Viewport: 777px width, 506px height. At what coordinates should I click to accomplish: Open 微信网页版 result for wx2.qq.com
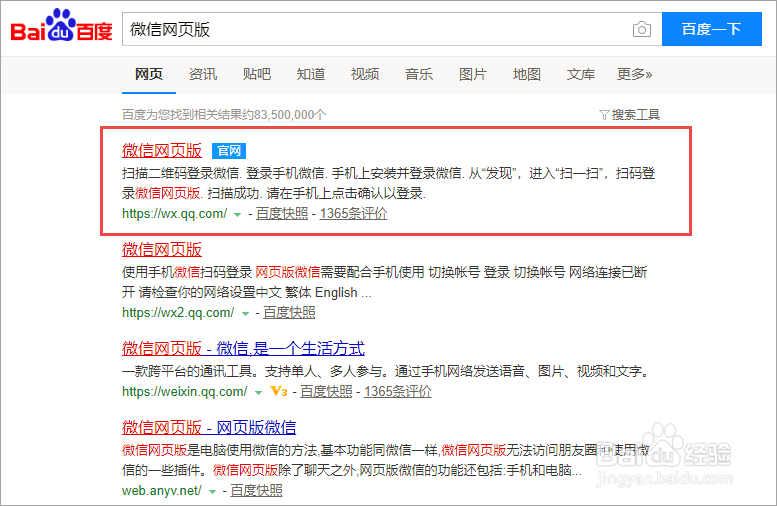pyautogui.click(x=162, y=249)
